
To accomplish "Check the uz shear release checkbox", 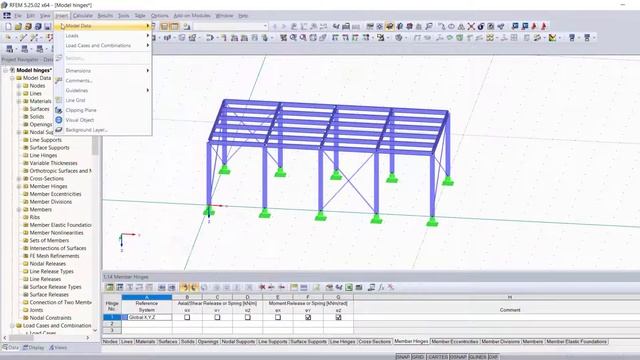I will click(x=248, y=317).
